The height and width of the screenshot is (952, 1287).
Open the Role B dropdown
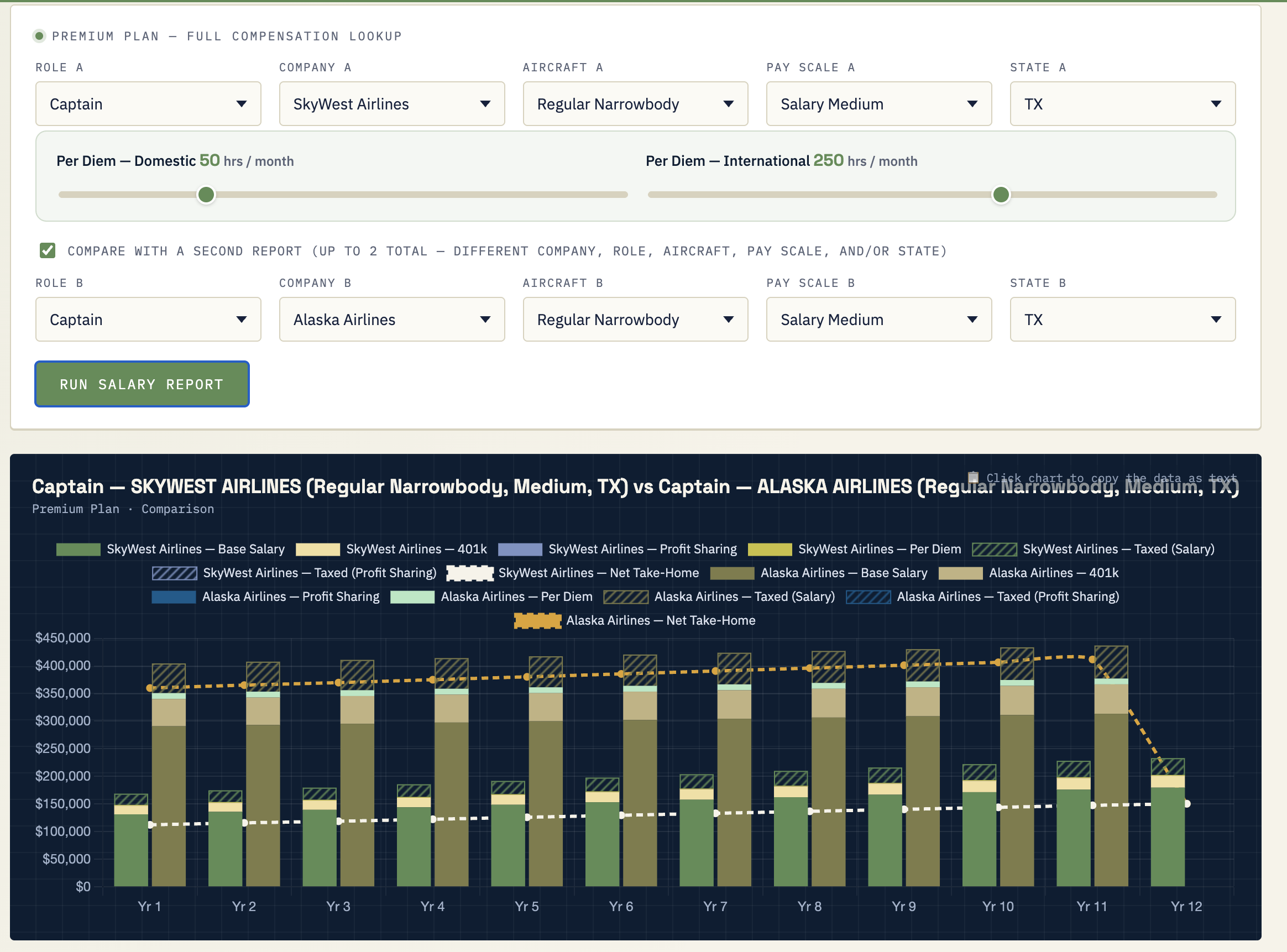[148, 319]
